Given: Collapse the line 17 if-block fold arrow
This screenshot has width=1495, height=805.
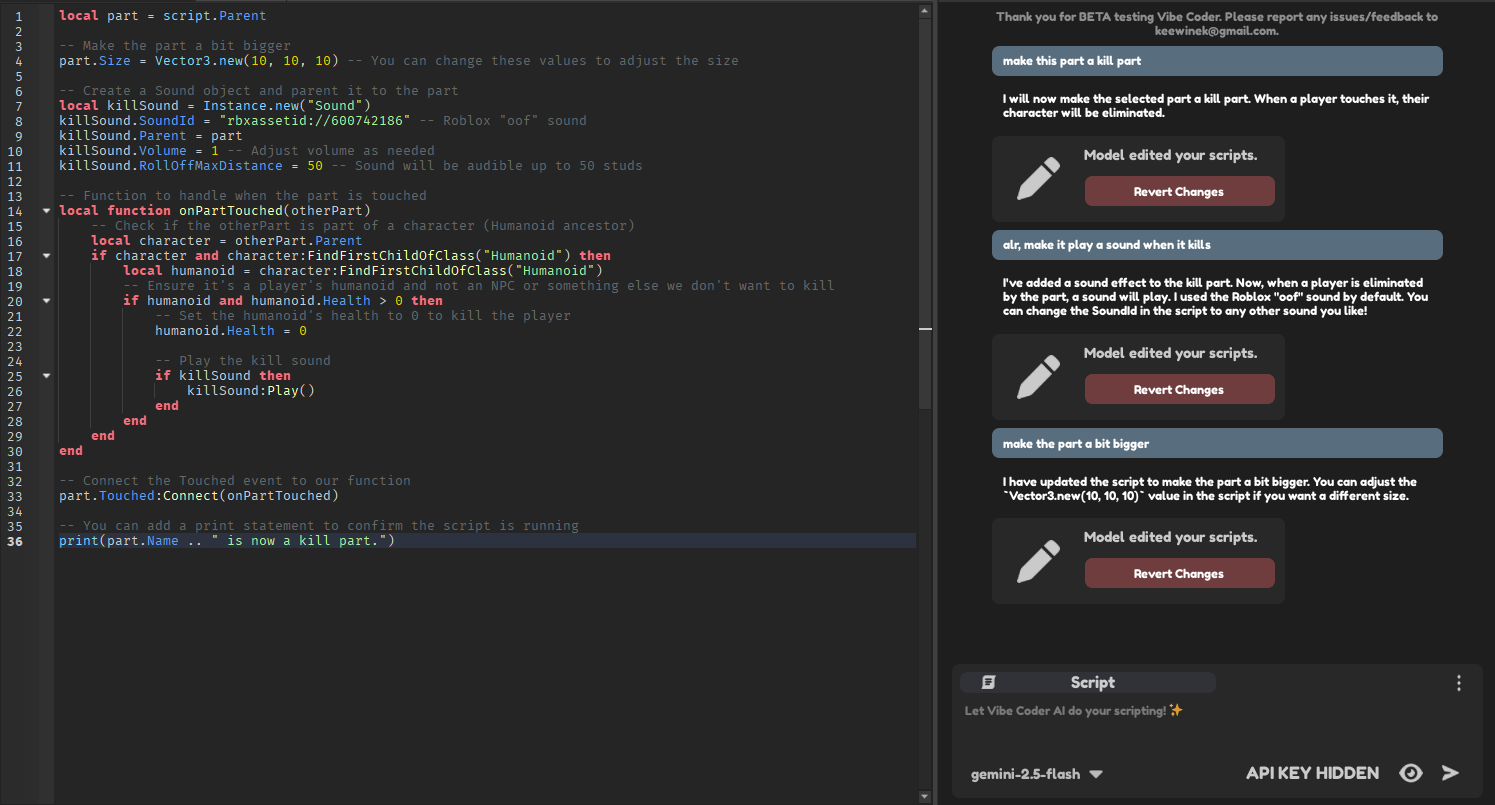Looking at the screenshot, I should point(46,256).
